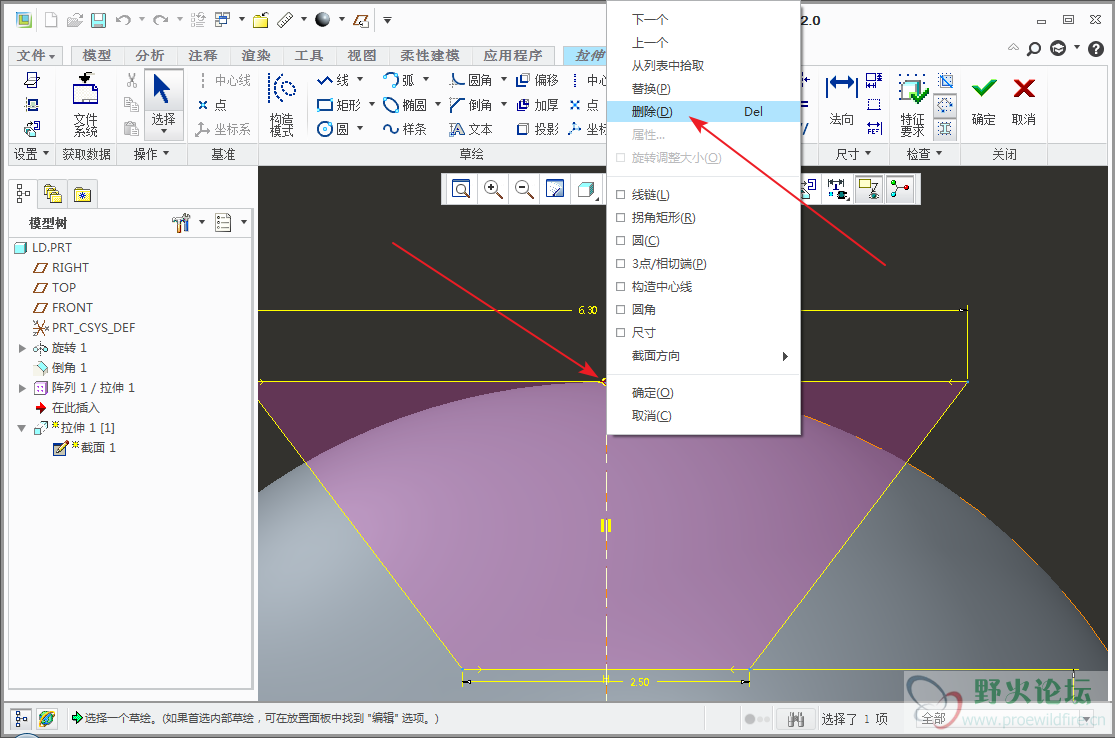
Task: Toggle vertex display in the graphics toolbar
Action: (x=900, y=189)
